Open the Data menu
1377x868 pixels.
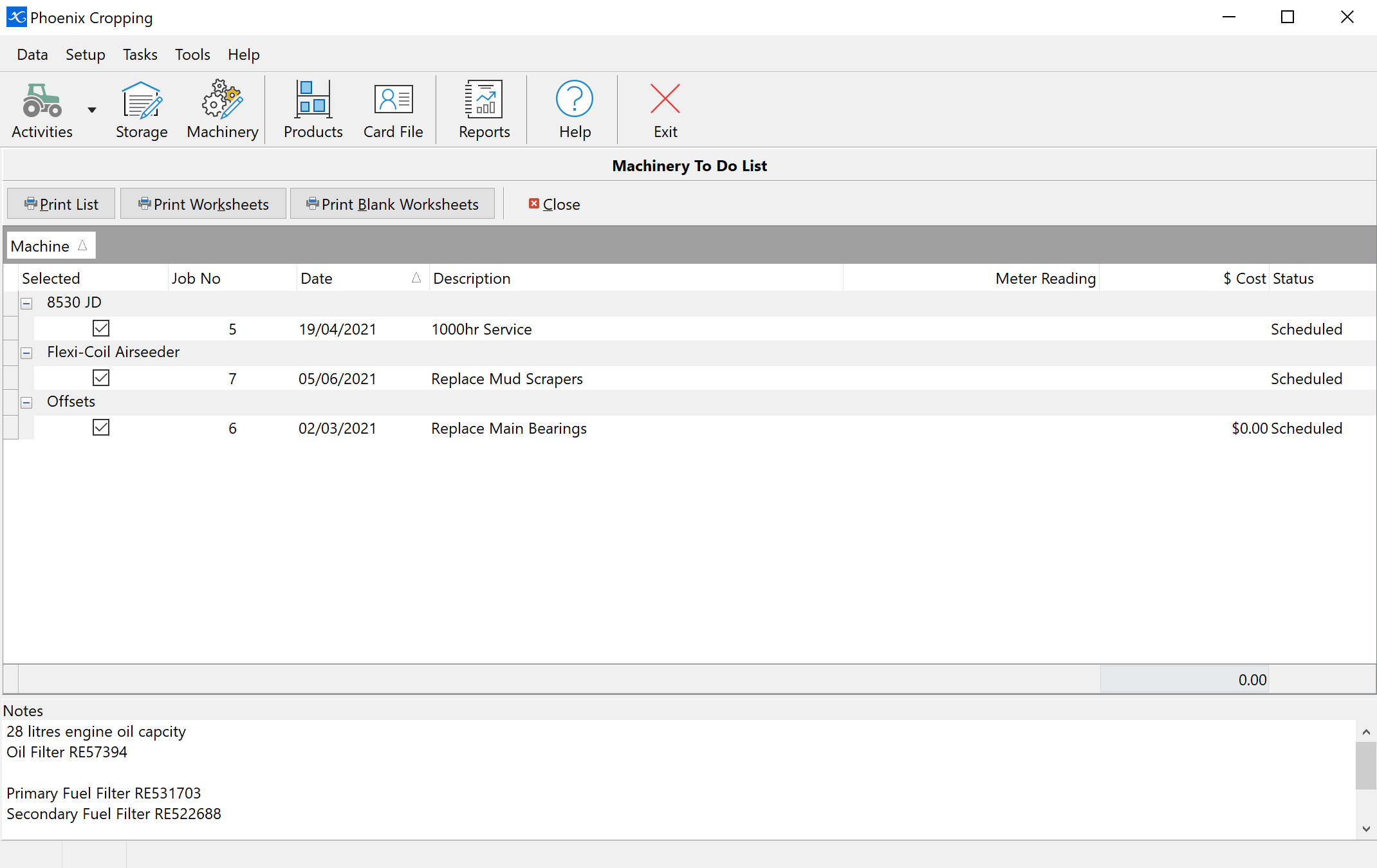(x=32, y=55)
